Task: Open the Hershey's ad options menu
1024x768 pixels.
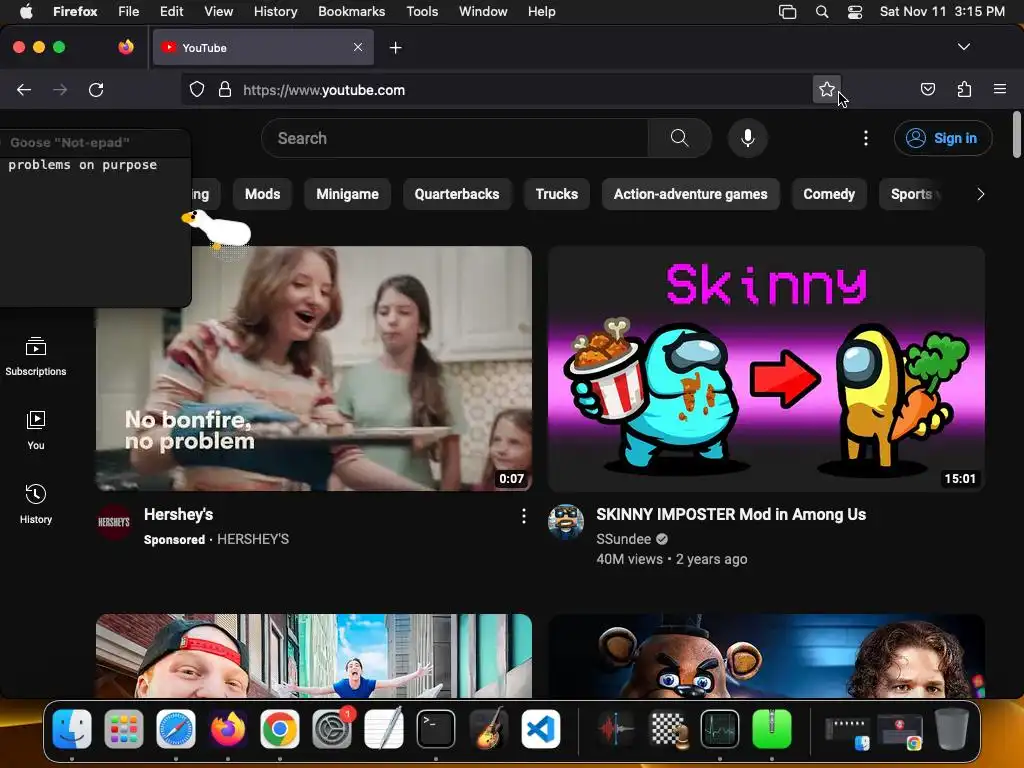Action: pos(524,517)
